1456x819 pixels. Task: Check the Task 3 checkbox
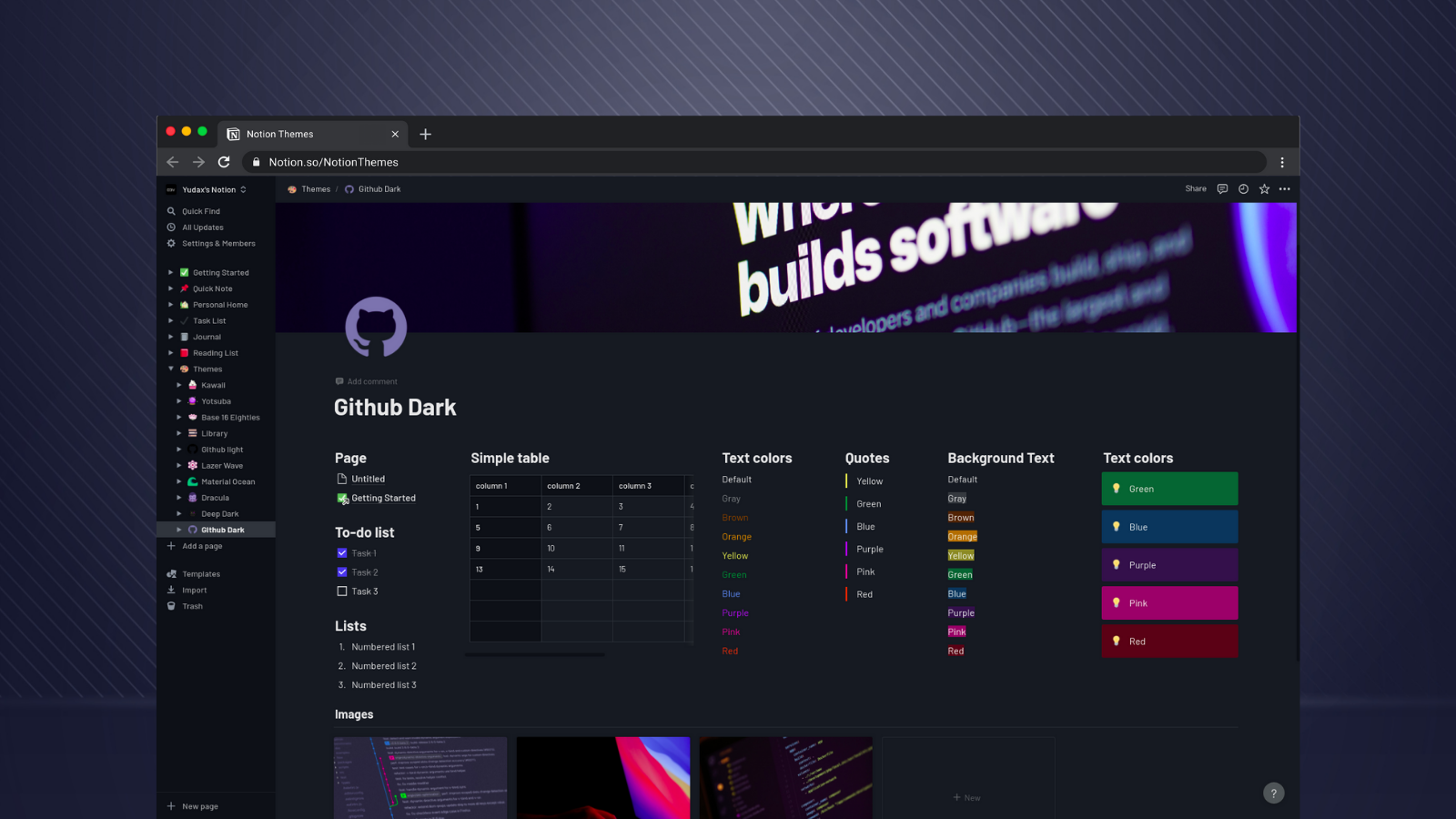pos(342,591)
